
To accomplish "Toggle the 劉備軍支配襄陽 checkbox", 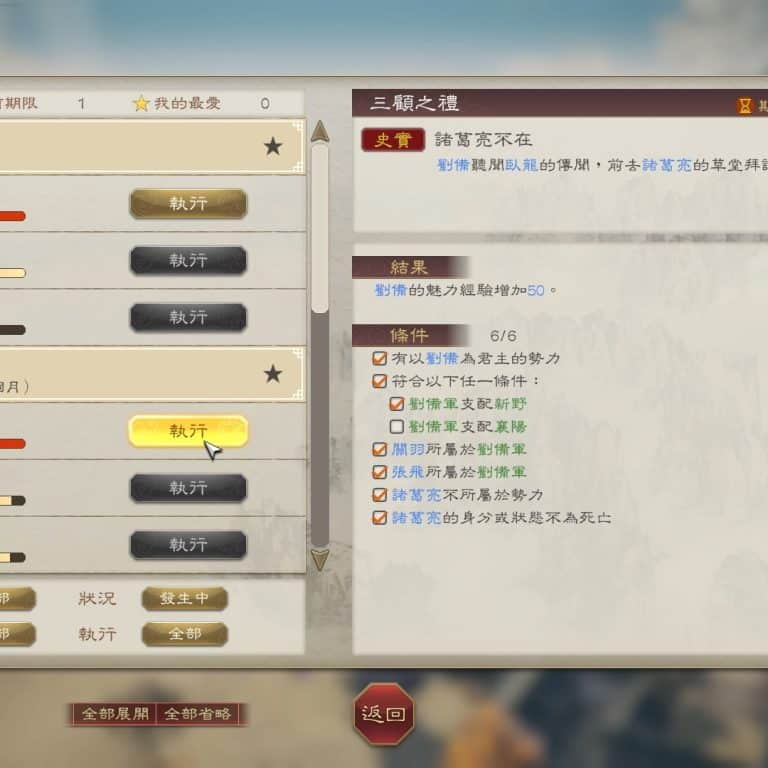I will (396, 427).
